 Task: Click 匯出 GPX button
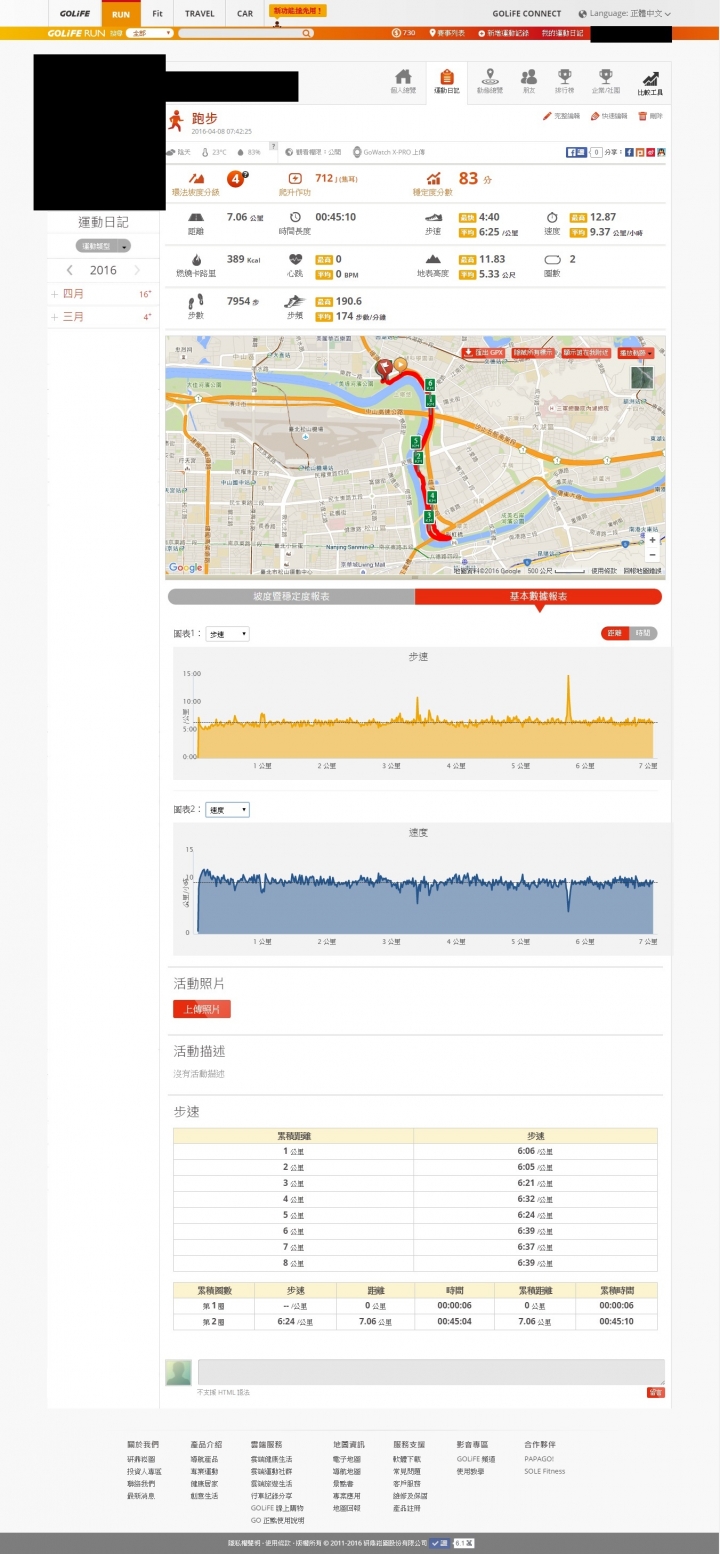tap(484, 353)
